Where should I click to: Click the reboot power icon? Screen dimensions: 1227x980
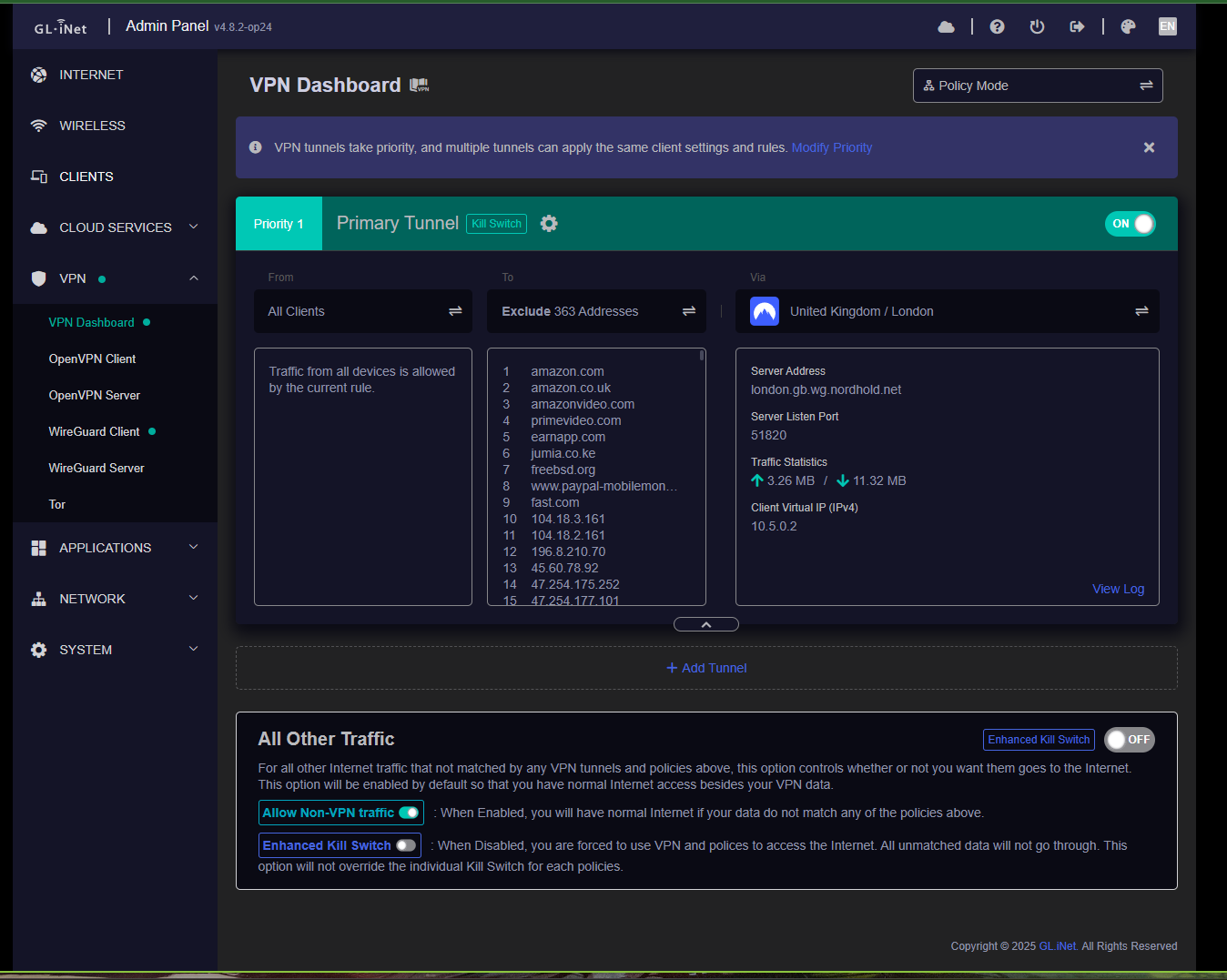pos(1037,26)
